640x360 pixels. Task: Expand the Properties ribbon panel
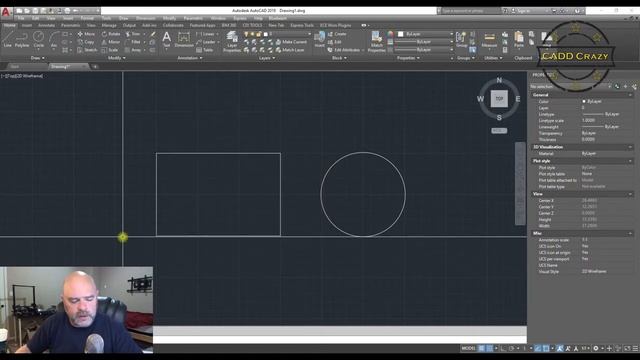click(x=408, y=58)
